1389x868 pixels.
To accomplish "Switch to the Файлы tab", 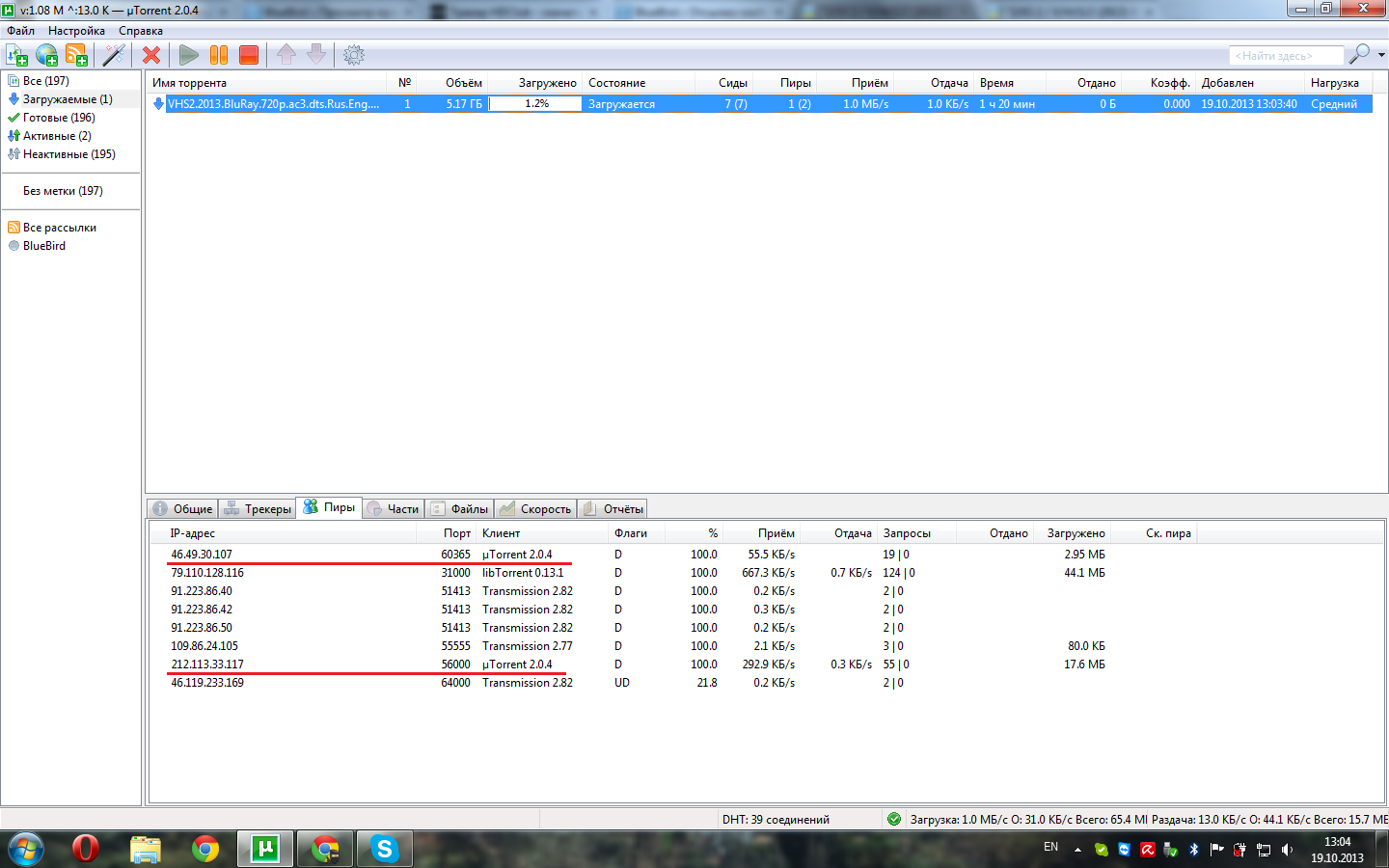I will coord(459,508).
